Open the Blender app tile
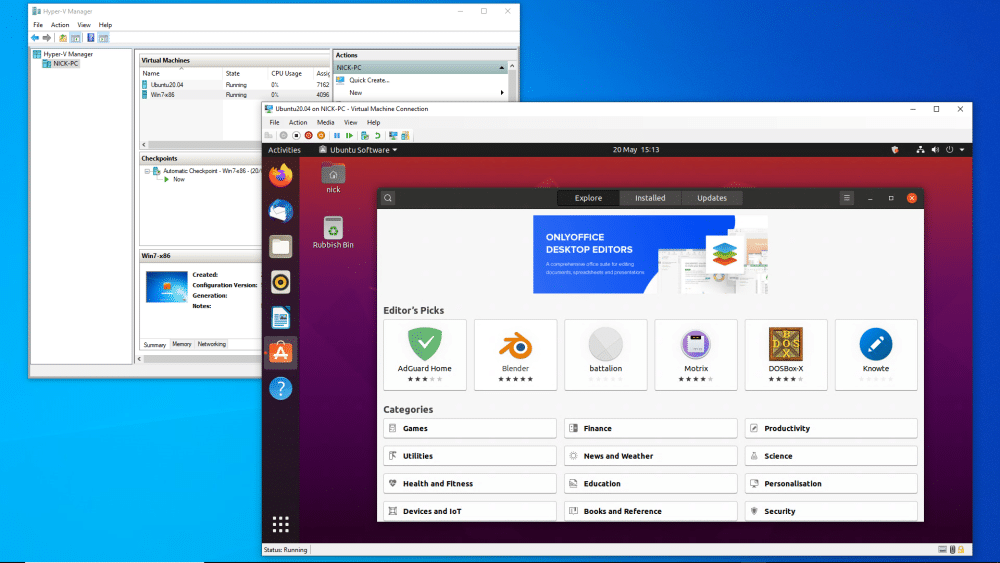The height and width of the screenshot is (563, 1000). click(515, 354)
